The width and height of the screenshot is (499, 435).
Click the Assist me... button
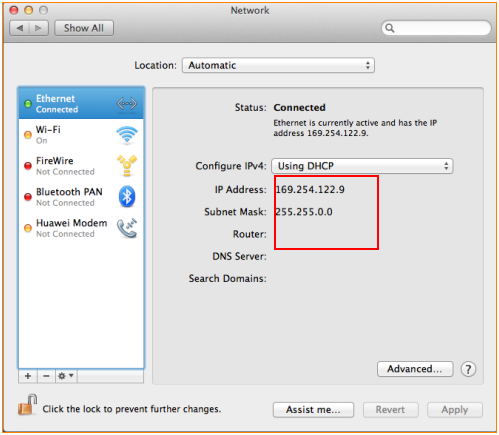pyautogui.click(x=313, y=410)
